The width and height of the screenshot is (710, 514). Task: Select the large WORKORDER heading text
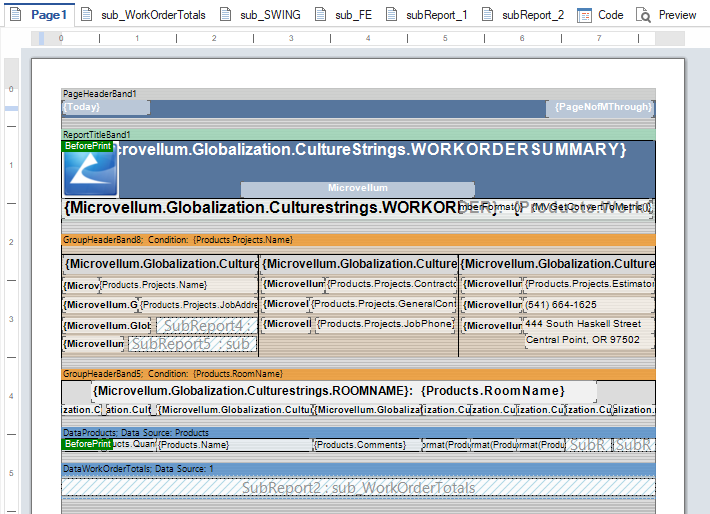pos(260,208)
